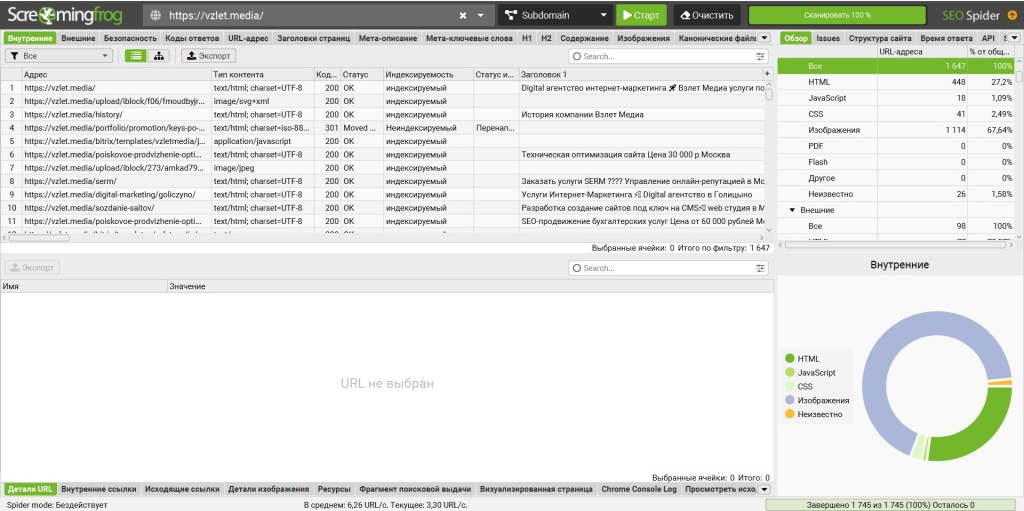Open the Время ответа tab

pos(946,39)
